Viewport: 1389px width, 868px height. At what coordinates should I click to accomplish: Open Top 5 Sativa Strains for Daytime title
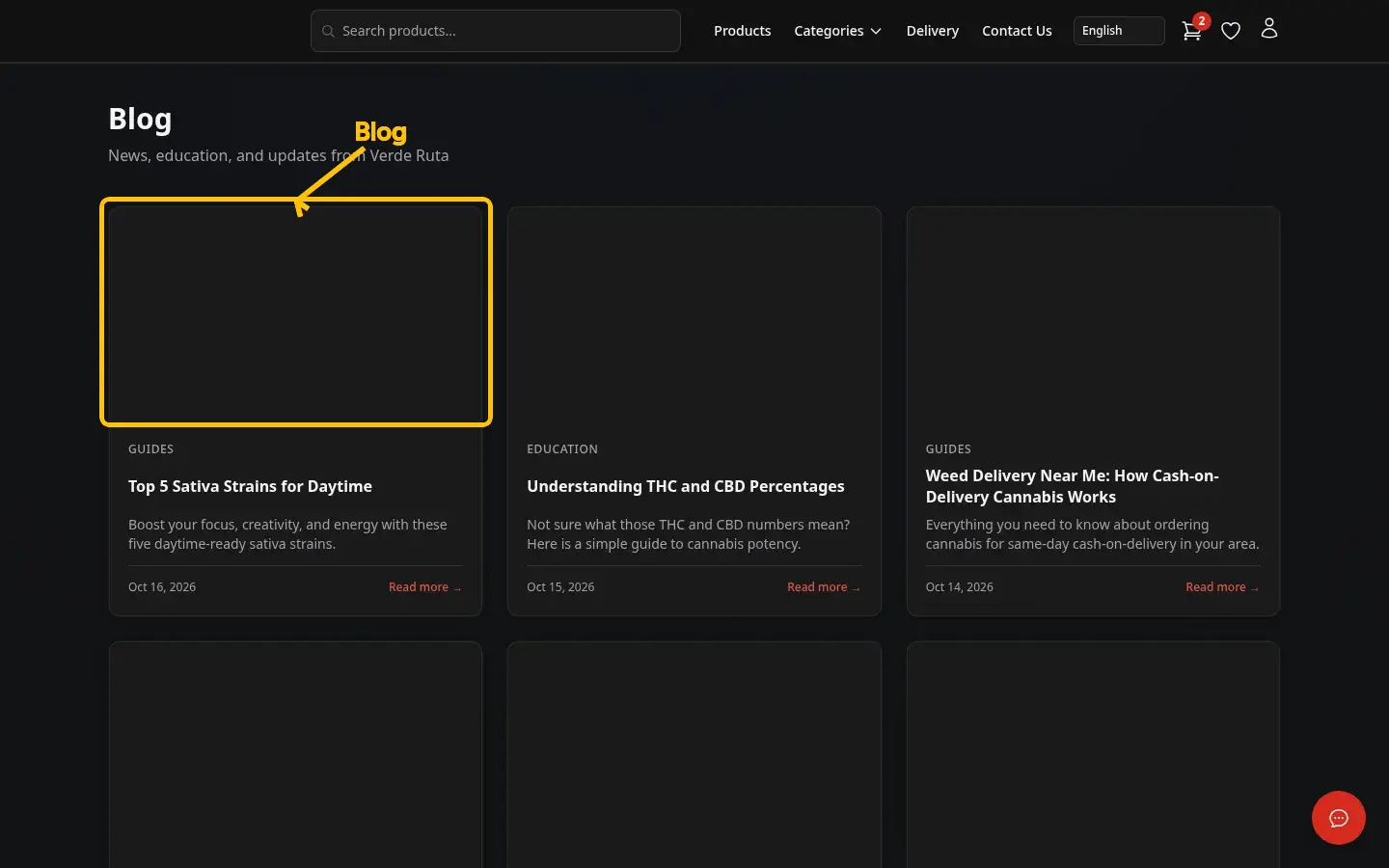(250, 486)
